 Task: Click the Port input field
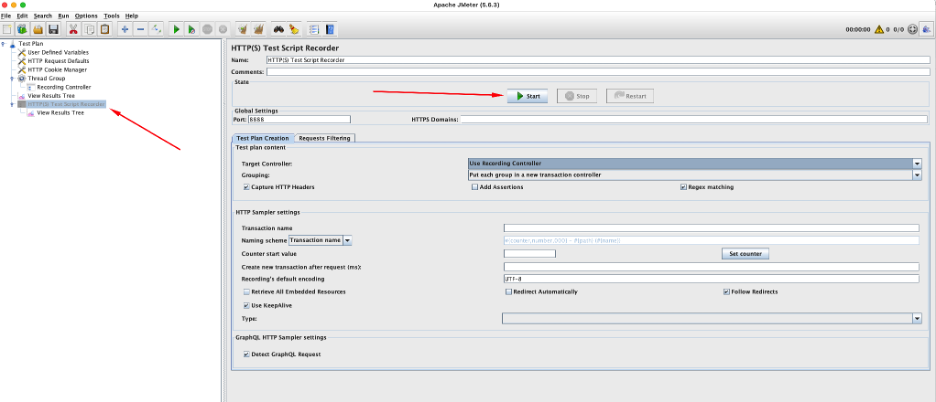click(299, 119)
